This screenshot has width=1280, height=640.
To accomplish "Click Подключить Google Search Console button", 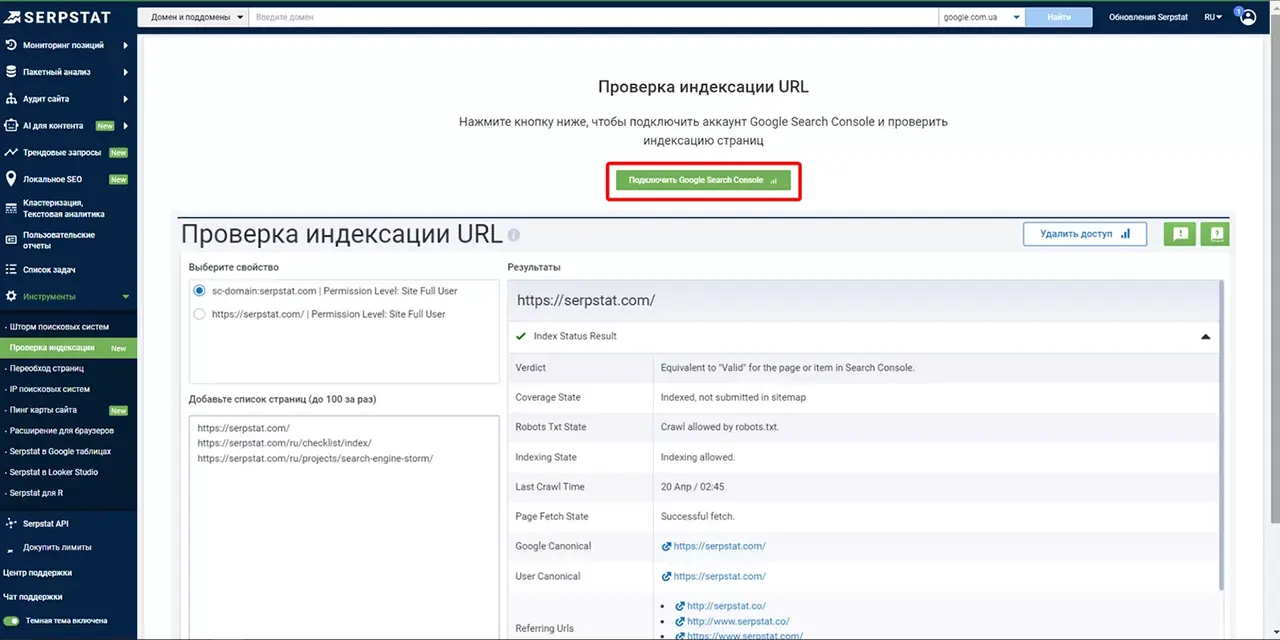I will coord(703,180).
